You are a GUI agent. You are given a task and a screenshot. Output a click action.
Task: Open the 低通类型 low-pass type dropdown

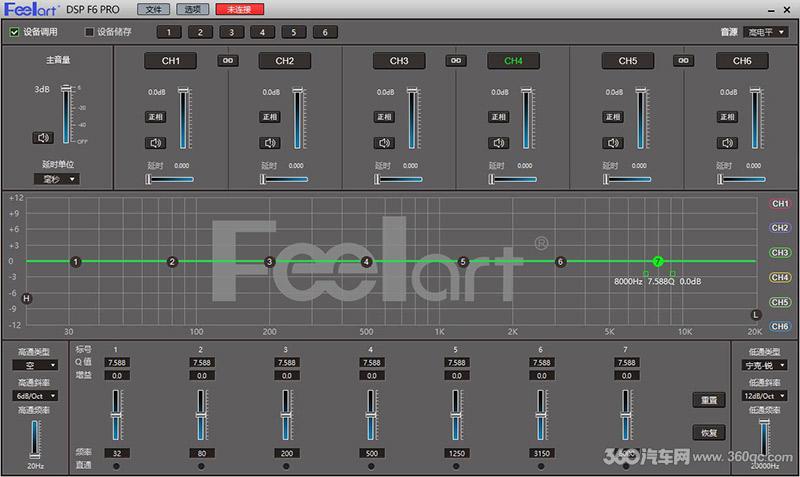764,365
